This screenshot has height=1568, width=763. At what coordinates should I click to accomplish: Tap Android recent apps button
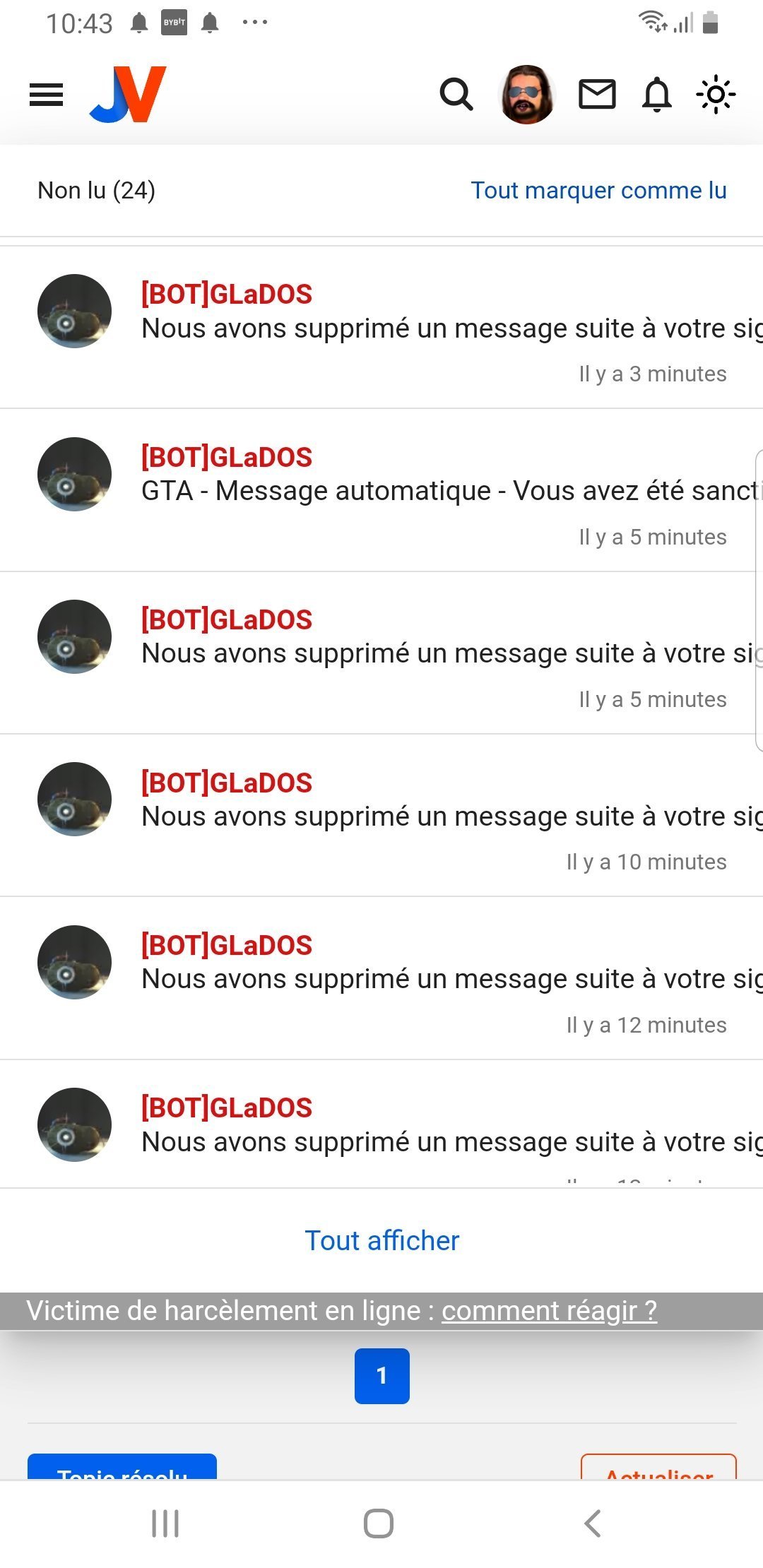165,1524
